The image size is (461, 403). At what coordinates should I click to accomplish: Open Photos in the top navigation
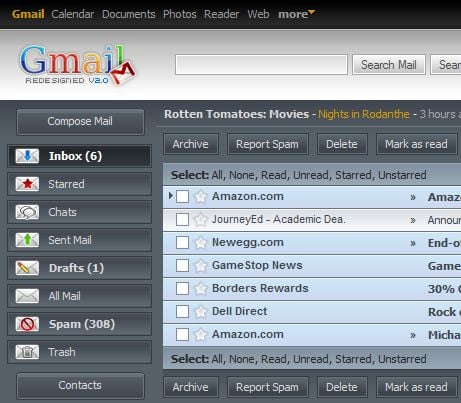click(180, 14)
